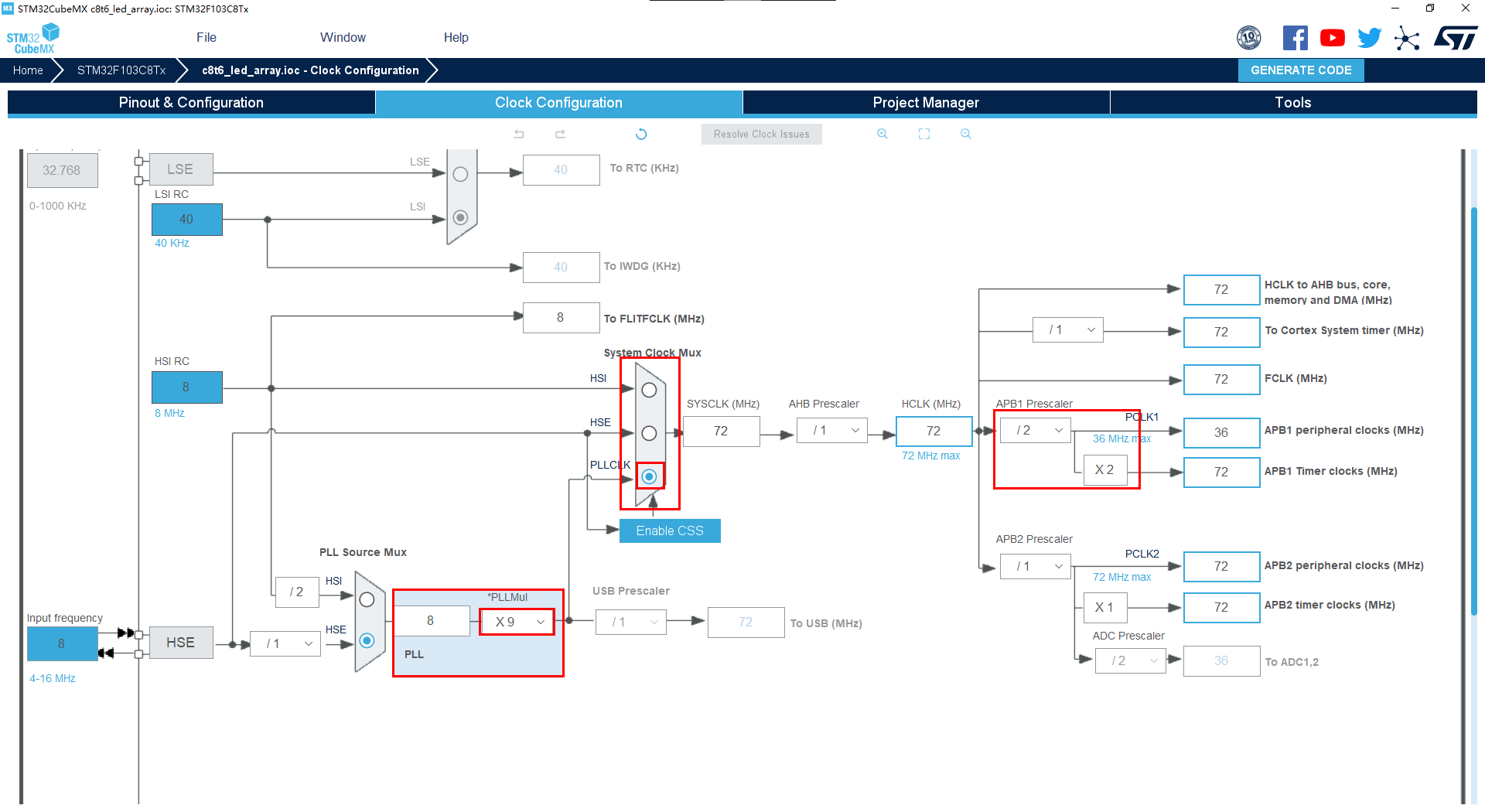Click the To FLITFCLK 8 value box
This screenshot has width=1485, height=812.
(561, 317)
